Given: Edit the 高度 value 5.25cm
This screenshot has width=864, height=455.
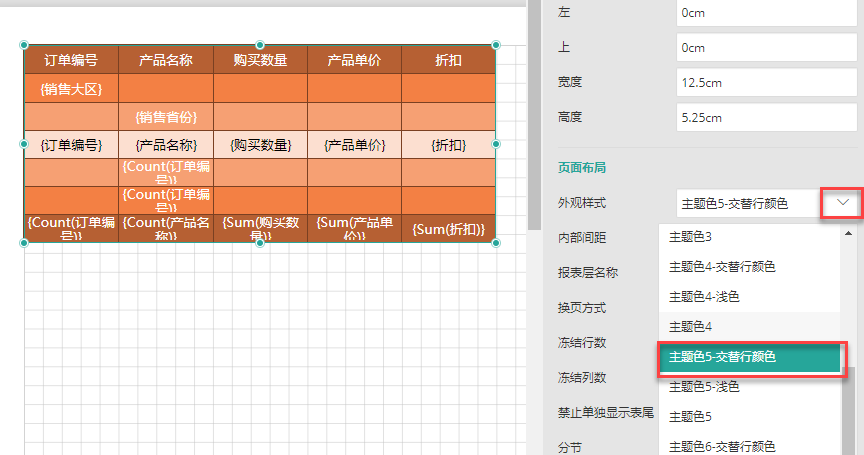Looking at the screenshot, I should tap(766, 117).
